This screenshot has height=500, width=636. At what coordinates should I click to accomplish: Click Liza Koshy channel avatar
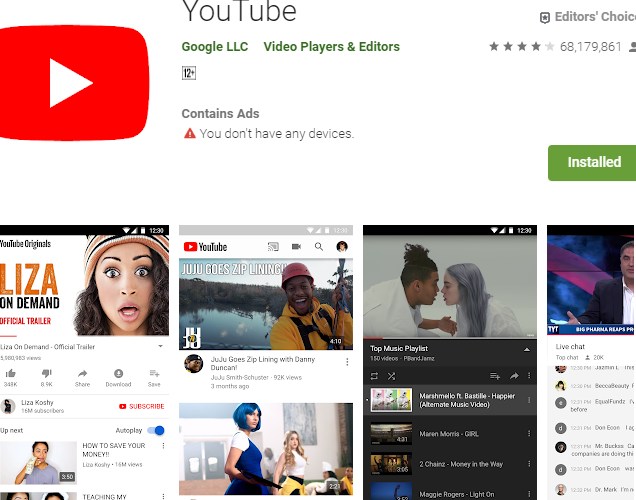point(8,406)
